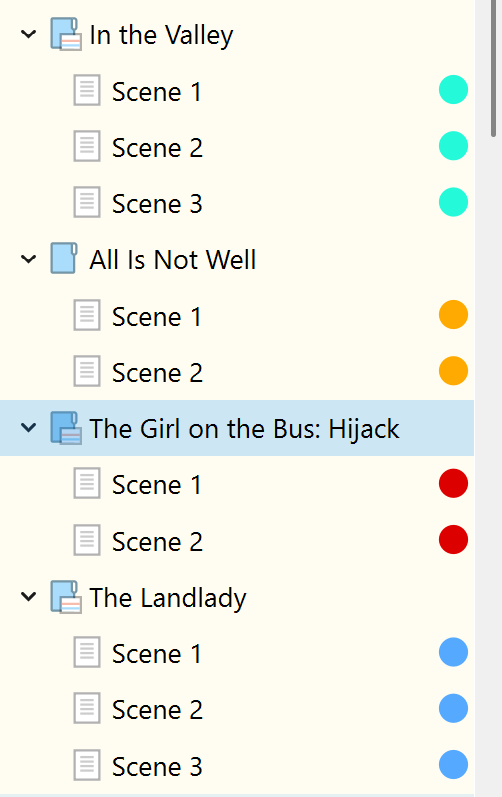Screen dimensions: 502x797
Task: Click the All Is Not Well folder icon
Action: (64, 259)
